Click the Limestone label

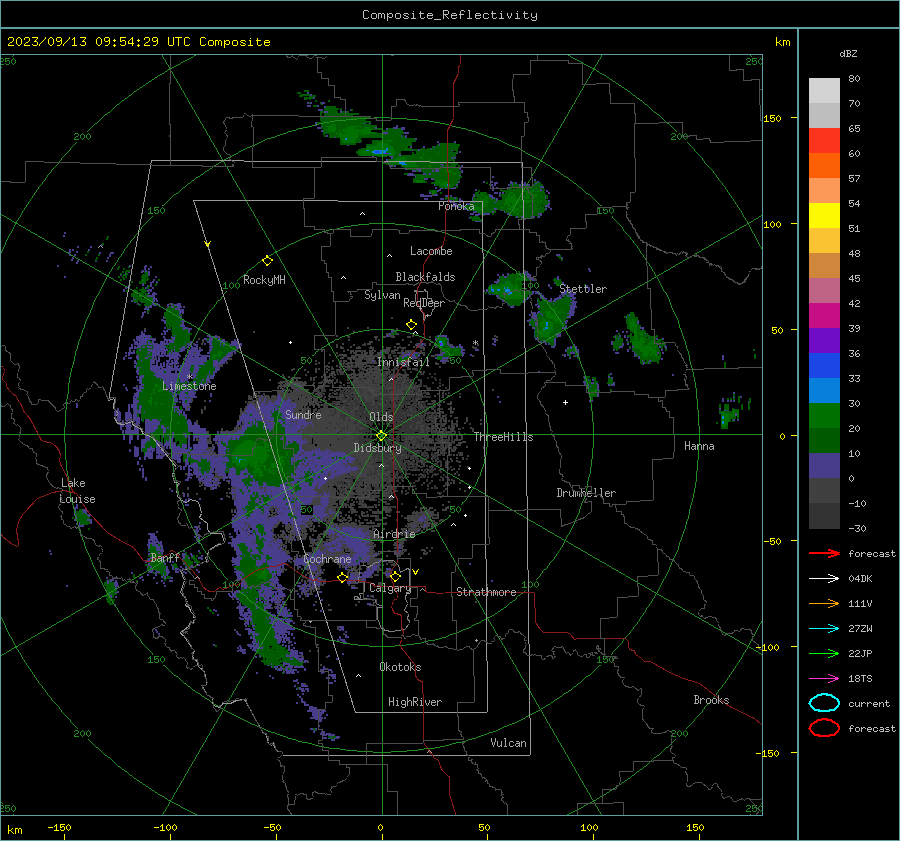coord(189,386)
